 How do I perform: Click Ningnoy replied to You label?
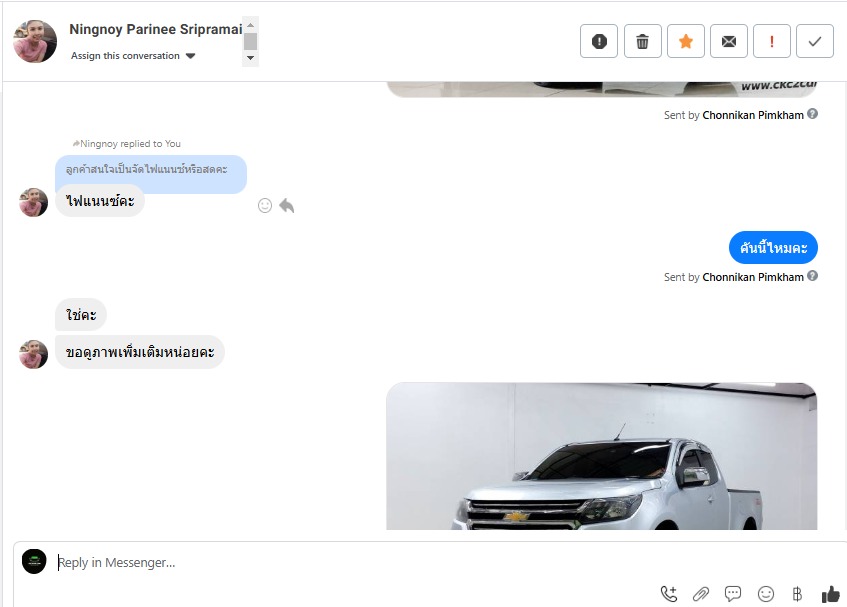click(x=126, y=144)
